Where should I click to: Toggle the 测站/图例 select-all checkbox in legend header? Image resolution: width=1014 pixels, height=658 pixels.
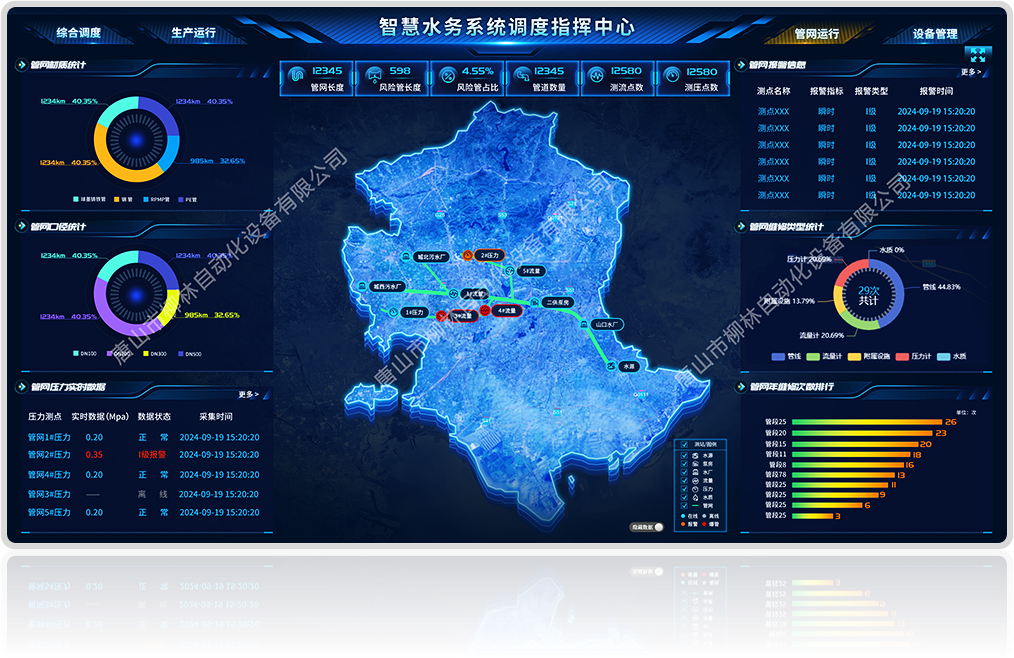point(683,443)
